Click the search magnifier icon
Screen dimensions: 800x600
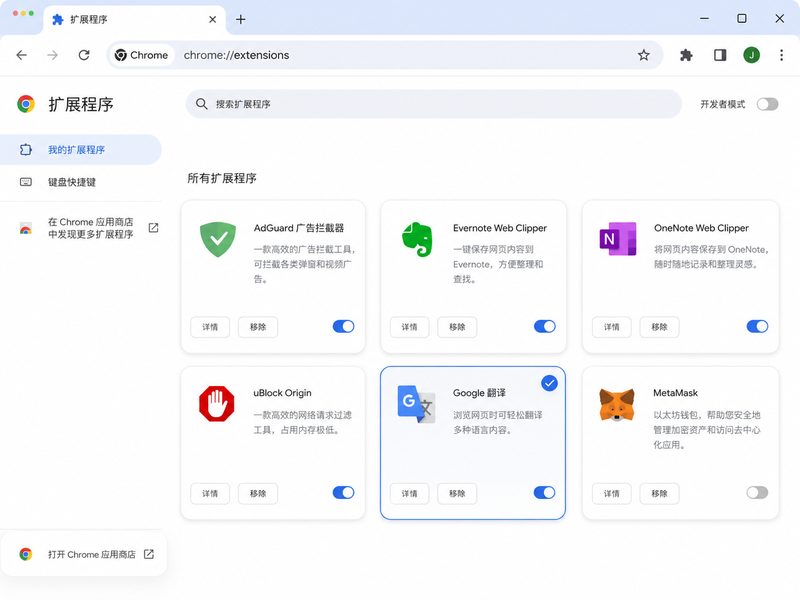coord(202,104)
